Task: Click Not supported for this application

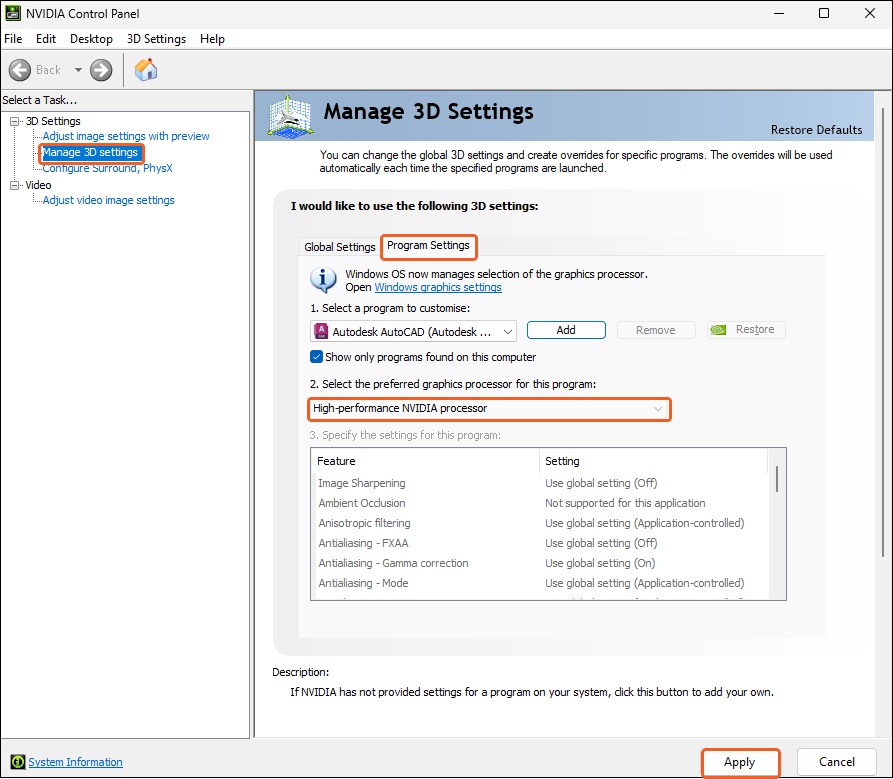Action: (x=625, y=503)
